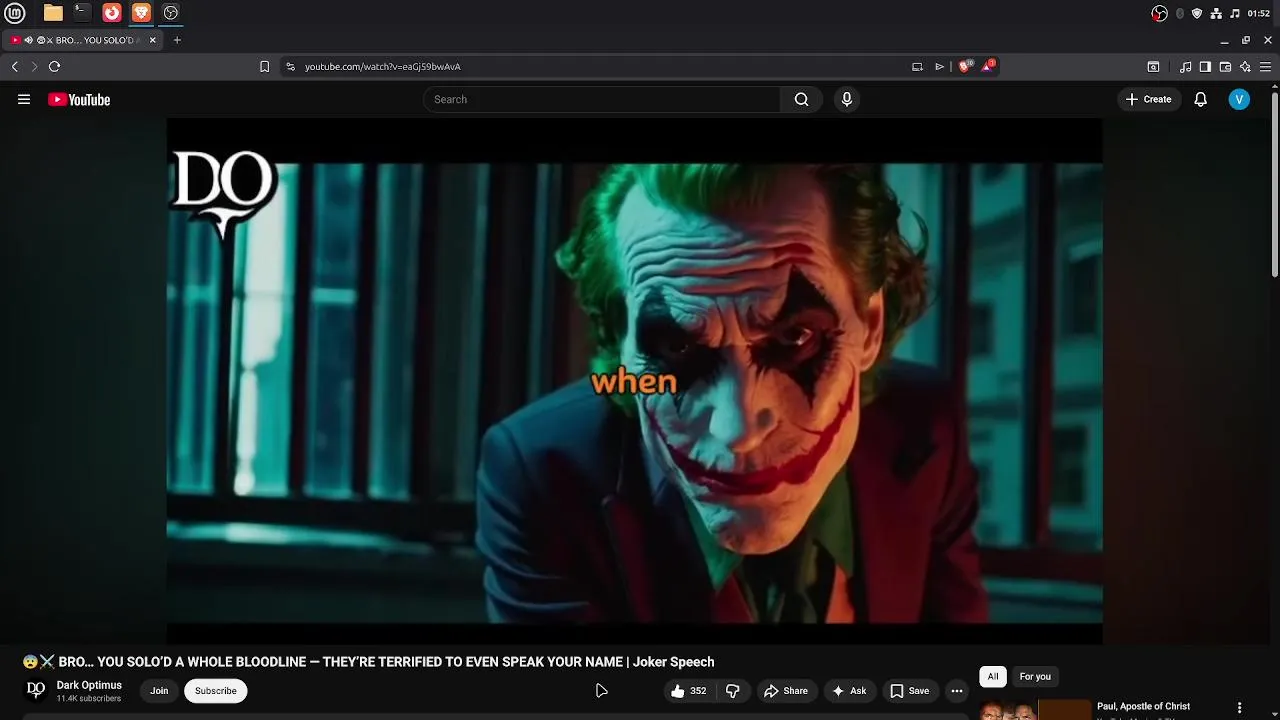Screen dimensions: 1280x720
Task: Select the YouTube video browser tab
Action: (85, 40)
